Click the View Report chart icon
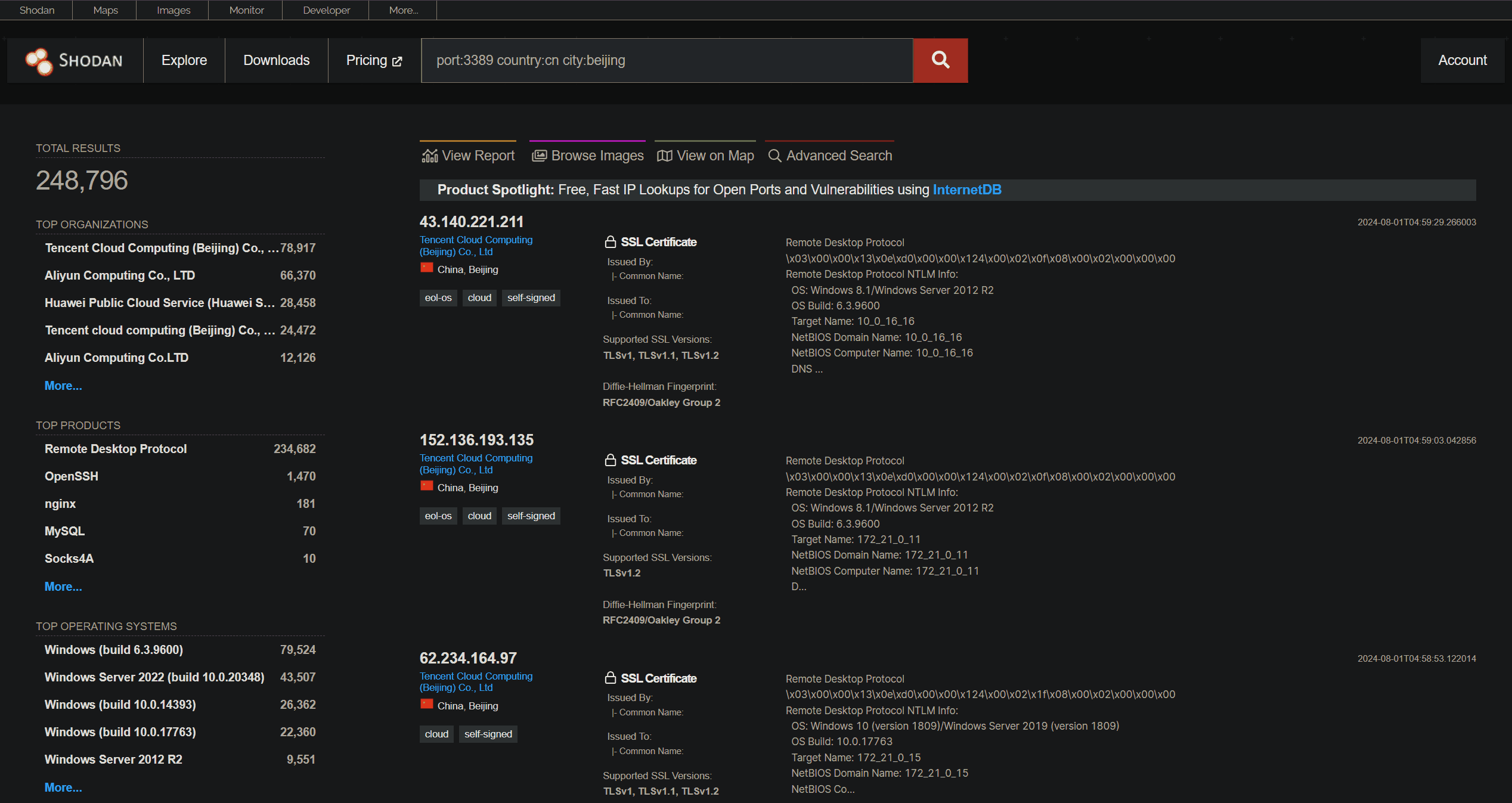Image resolution: width=1512 pixels, height=803 pixels. [x=429, y=156]
